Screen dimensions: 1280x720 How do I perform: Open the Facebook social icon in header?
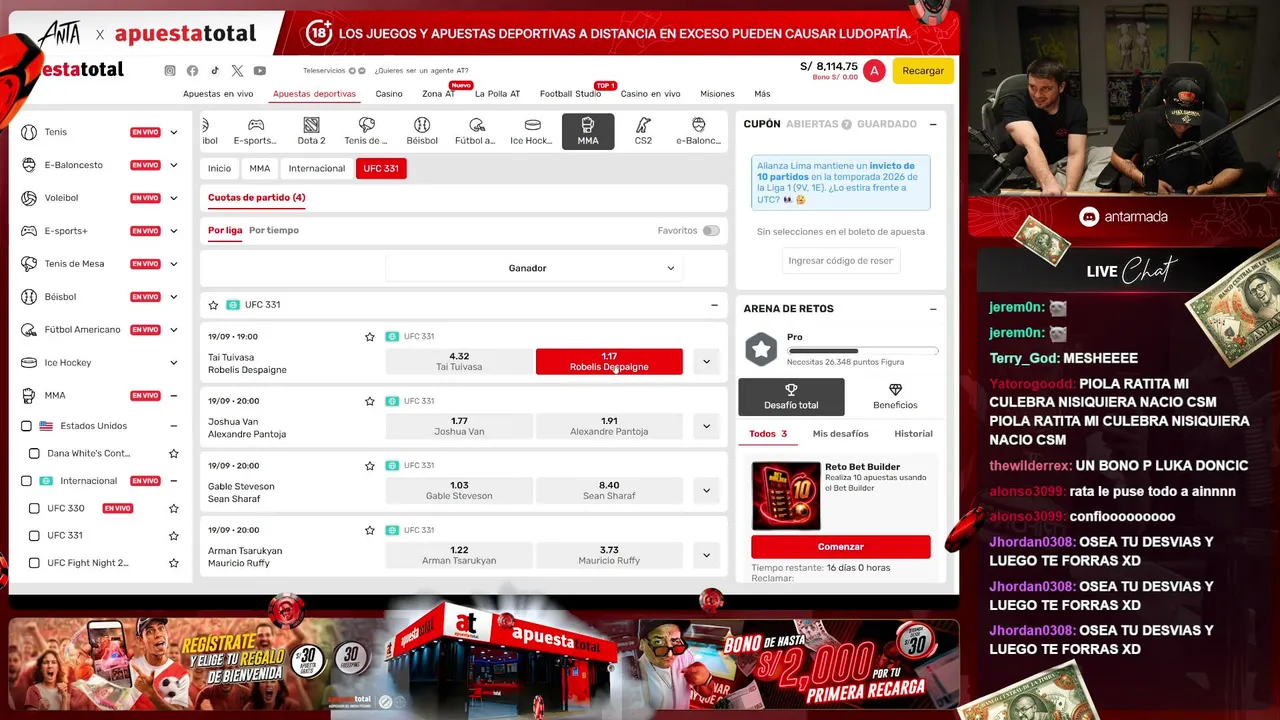tap(192, 71)
